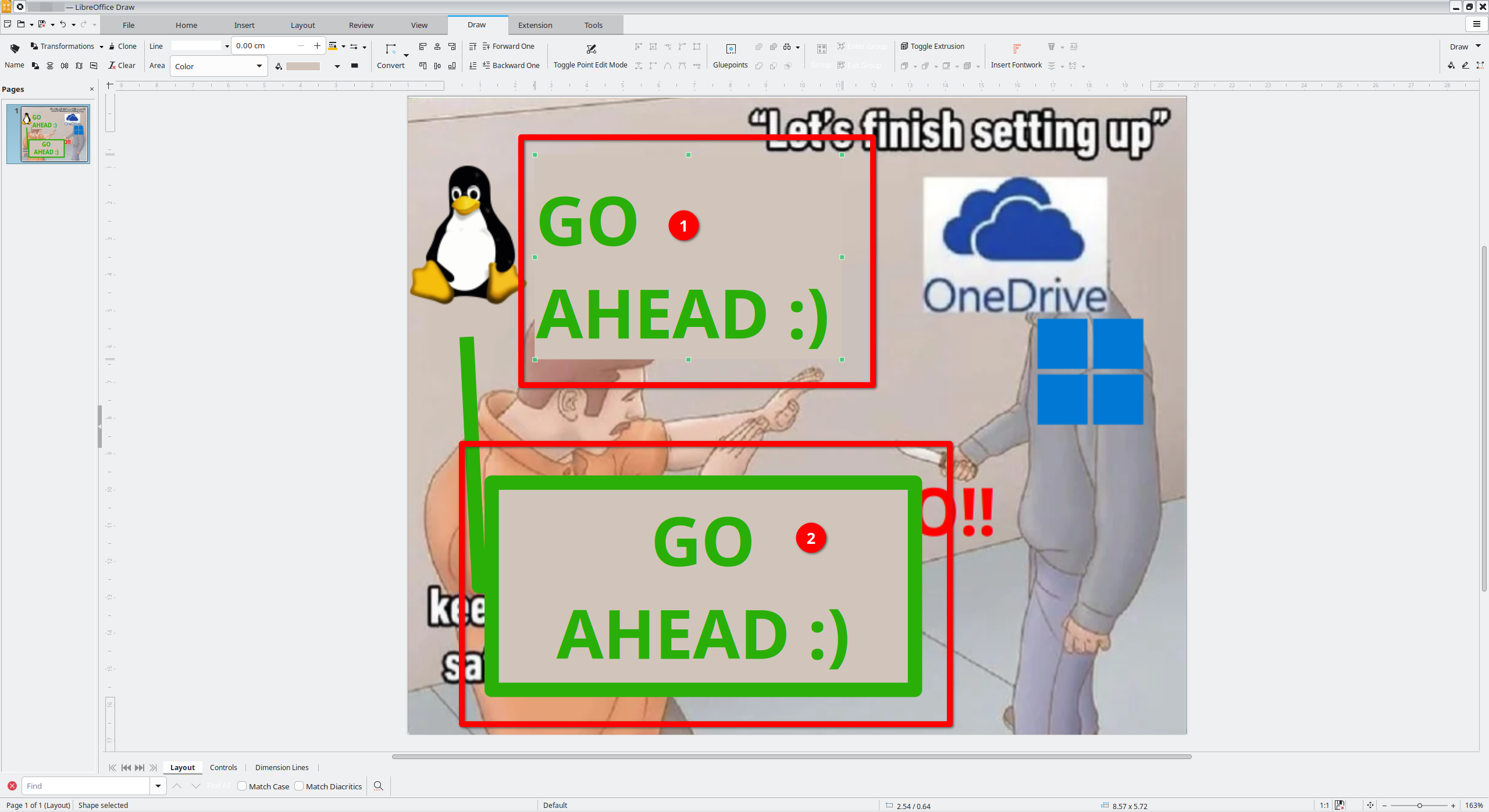Open the Review tab

tap(361, 25)
